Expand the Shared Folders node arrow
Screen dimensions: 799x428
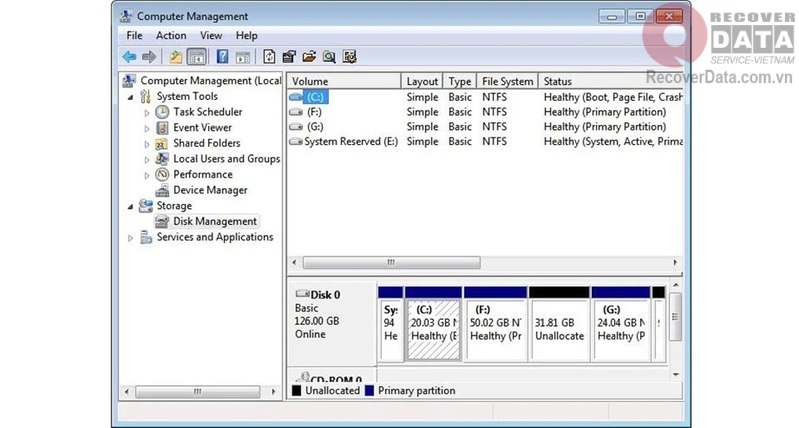(147, 144)
